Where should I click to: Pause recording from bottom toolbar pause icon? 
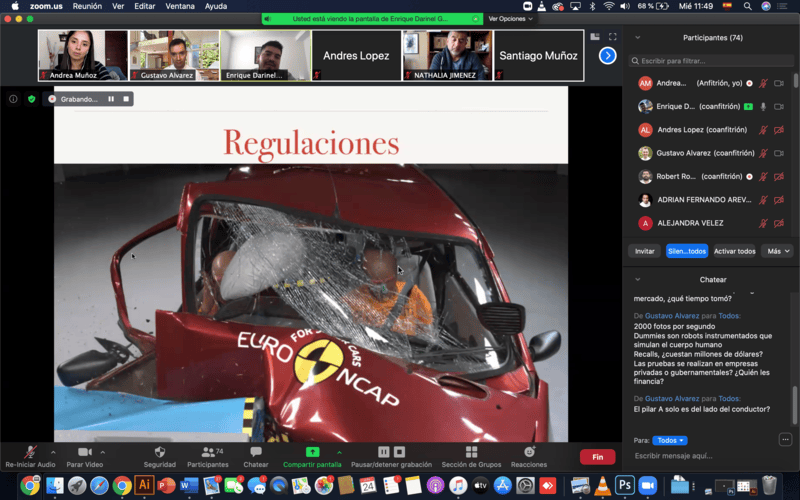(x=384, y=452)
